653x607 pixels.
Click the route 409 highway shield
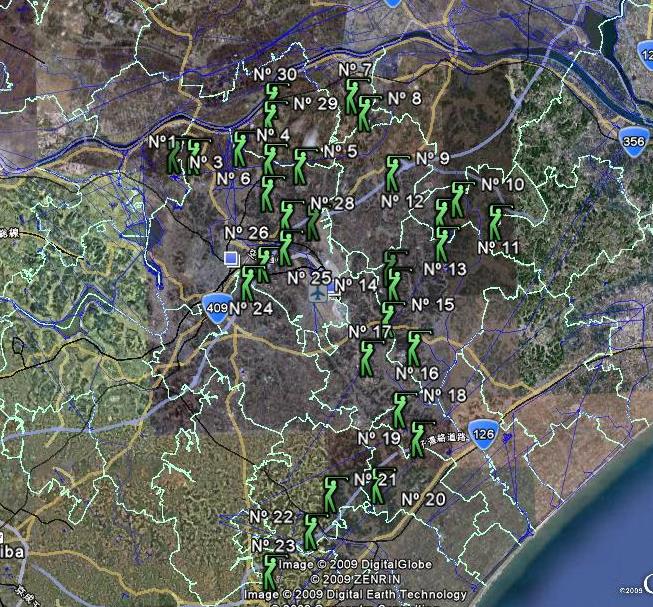214,304
